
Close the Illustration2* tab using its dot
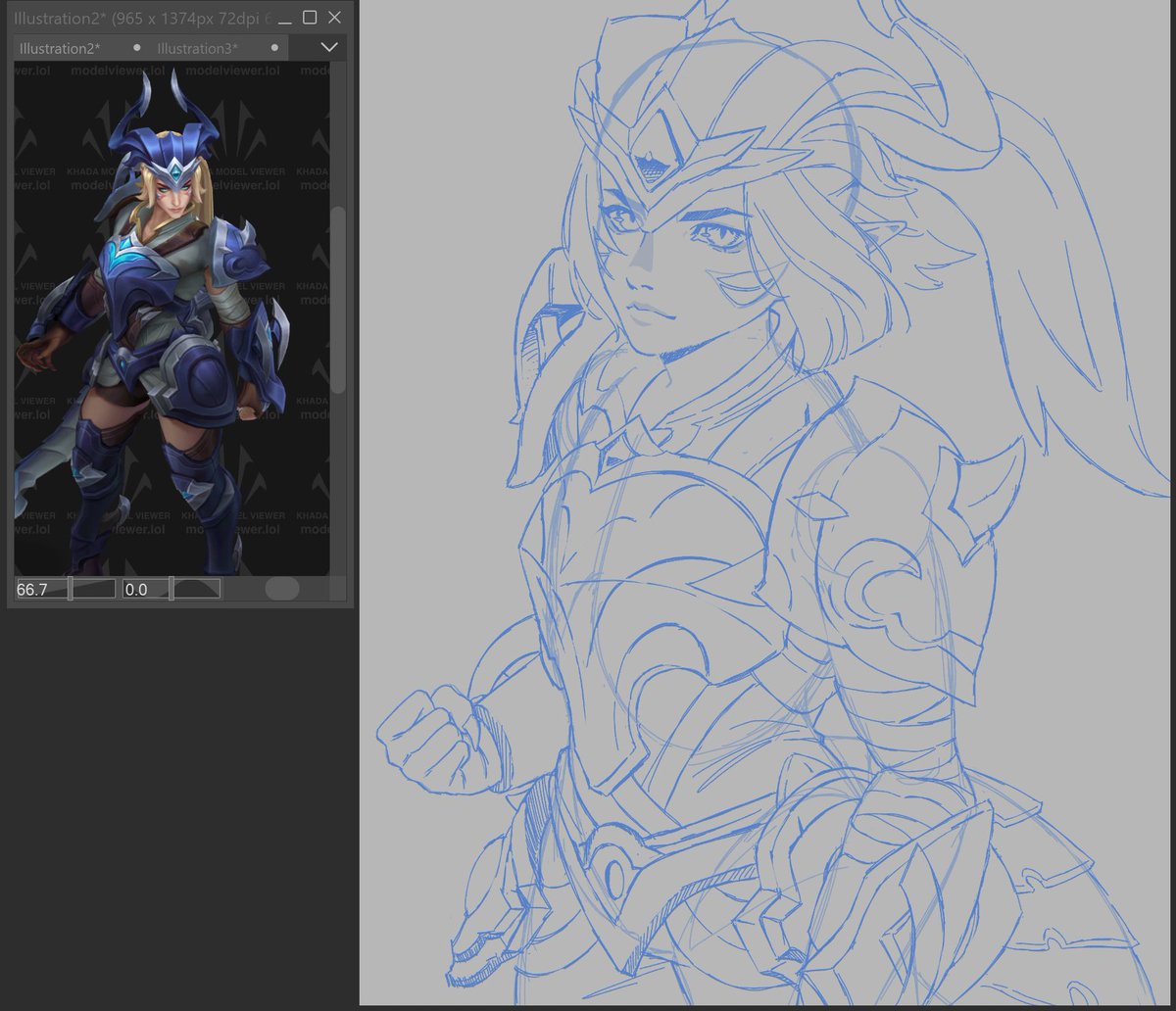click(x=136, y=48)
